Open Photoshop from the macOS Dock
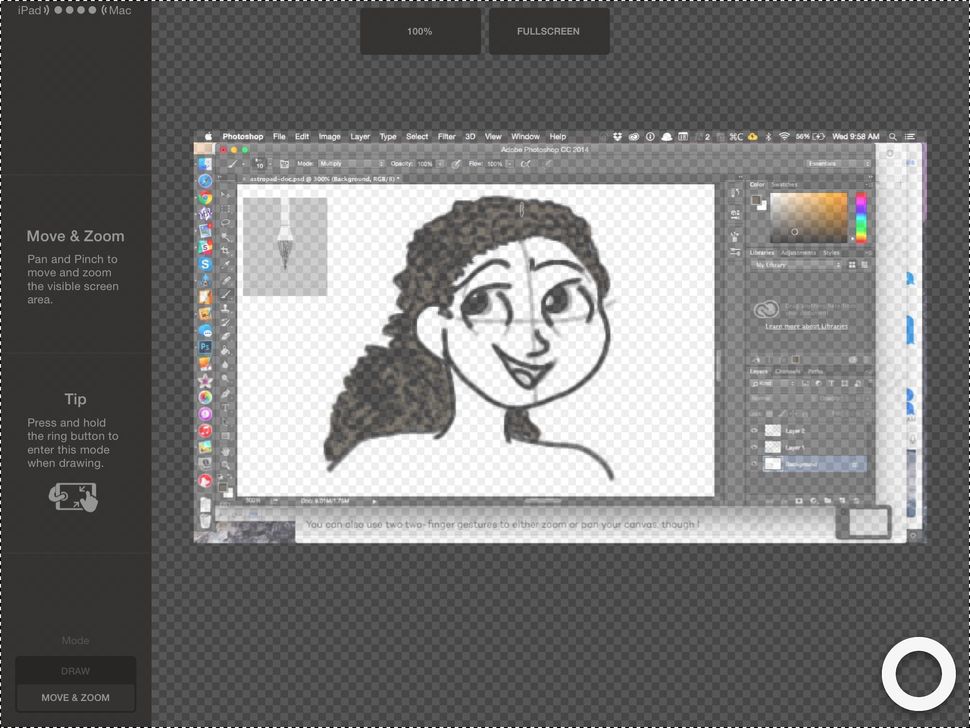 (204, 346)
